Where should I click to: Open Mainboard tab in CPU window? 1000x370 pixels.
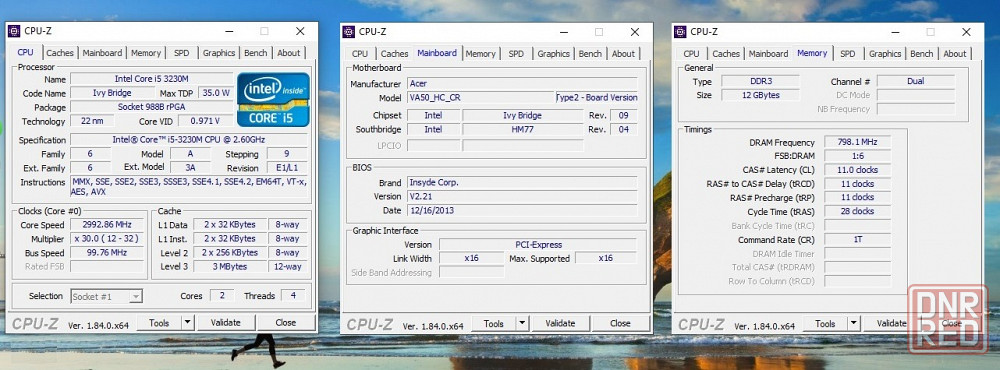tap(102, 53)
